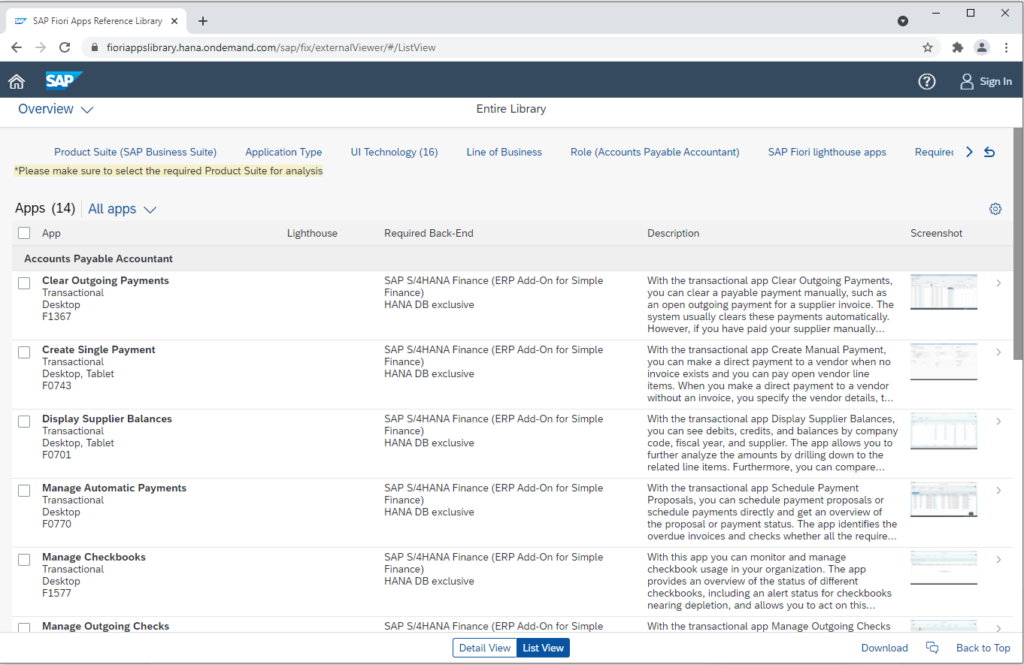Open Manage Checkbooks screenshot thumbnail
The height and width of the screenshot is (665, 1024).
(944, 568)
